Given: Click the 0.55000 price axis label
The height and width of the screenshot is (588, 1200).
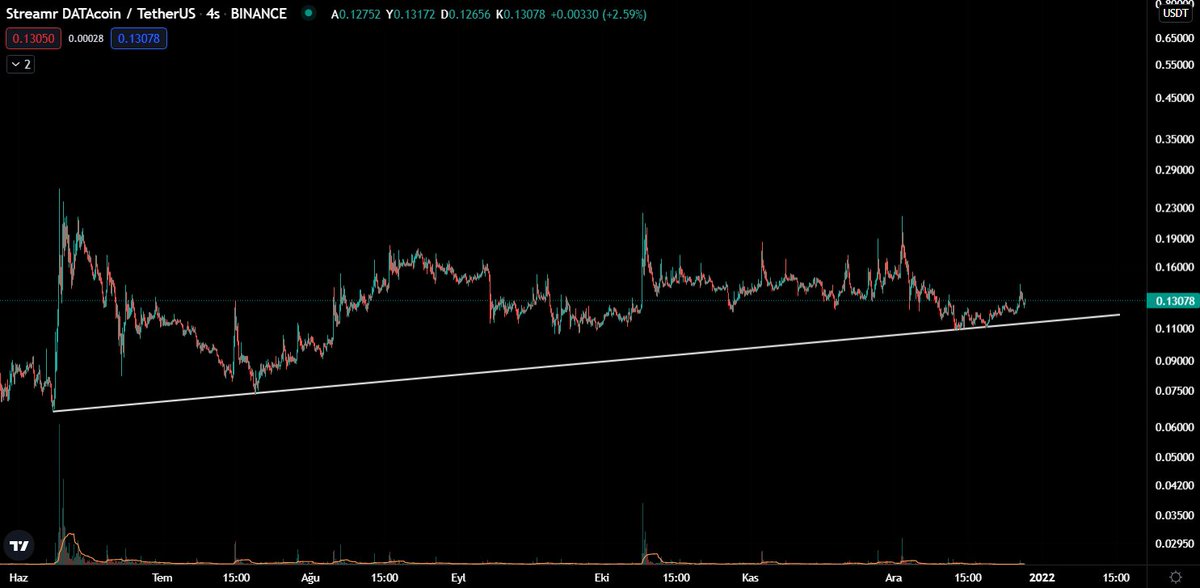Looking at the screenshot, I should pyautogui.click(x=1174, y=65).
